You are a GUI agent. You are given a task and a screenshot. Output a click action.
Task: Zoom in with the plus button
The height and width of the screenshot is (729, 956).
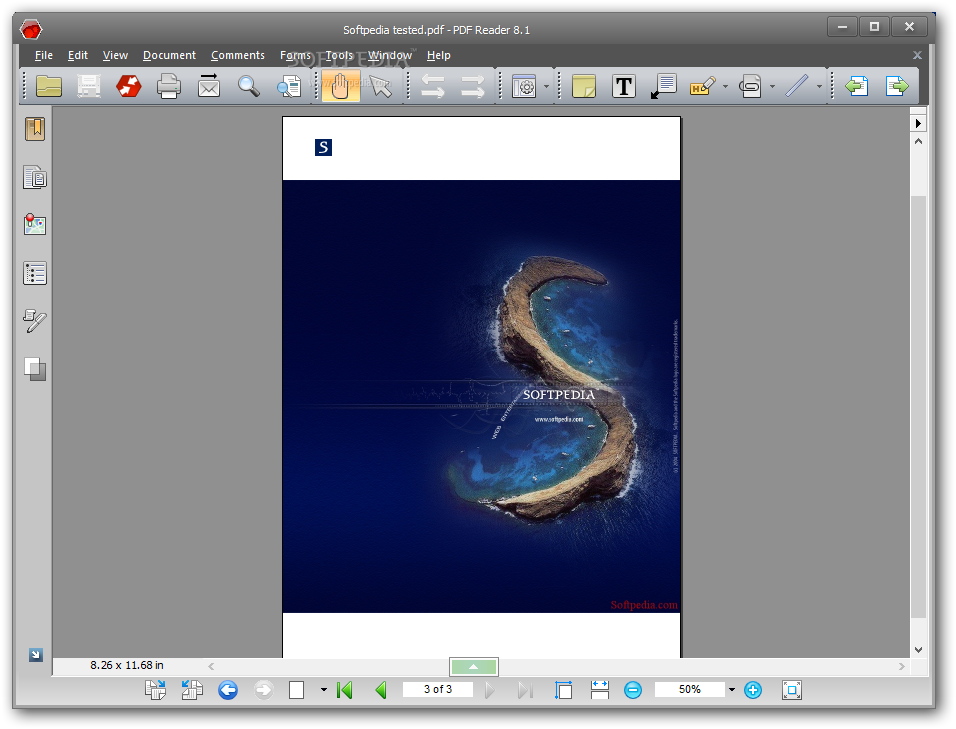click(753, 690)
